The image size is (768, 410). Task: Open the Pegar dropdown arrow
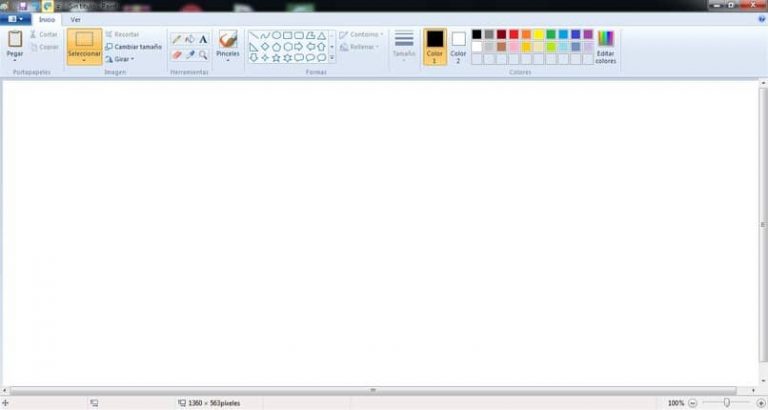point(15,60)
